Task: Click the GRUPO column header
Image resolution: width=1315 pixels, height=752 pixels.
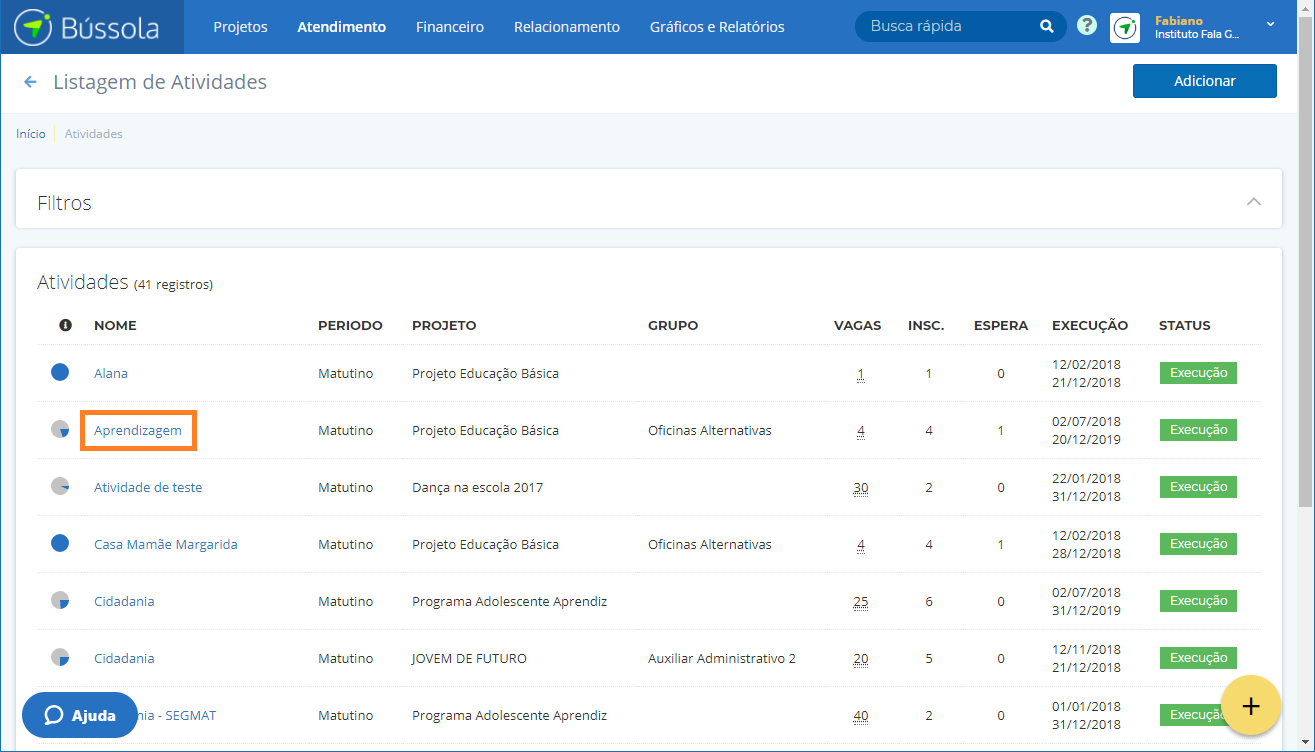Action: [x=673, y=325]
